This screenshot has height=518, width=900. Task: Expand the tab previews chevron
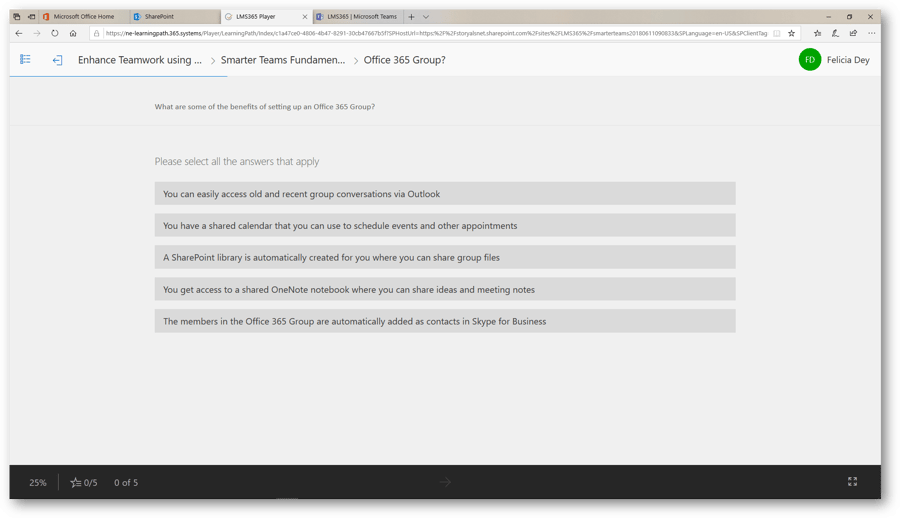pyautogui.click(x=426, y=17)
